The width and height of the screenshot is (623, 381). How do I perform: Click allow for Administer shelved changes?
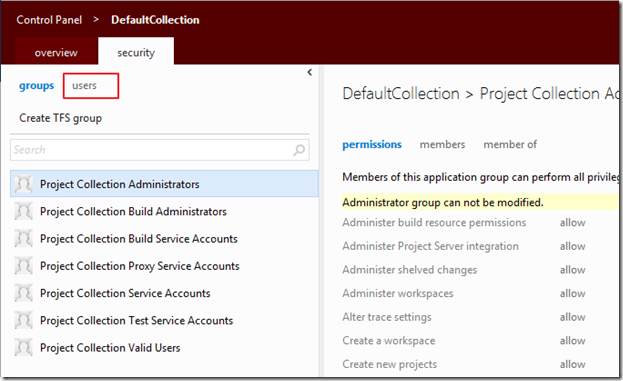coord(573,270)
